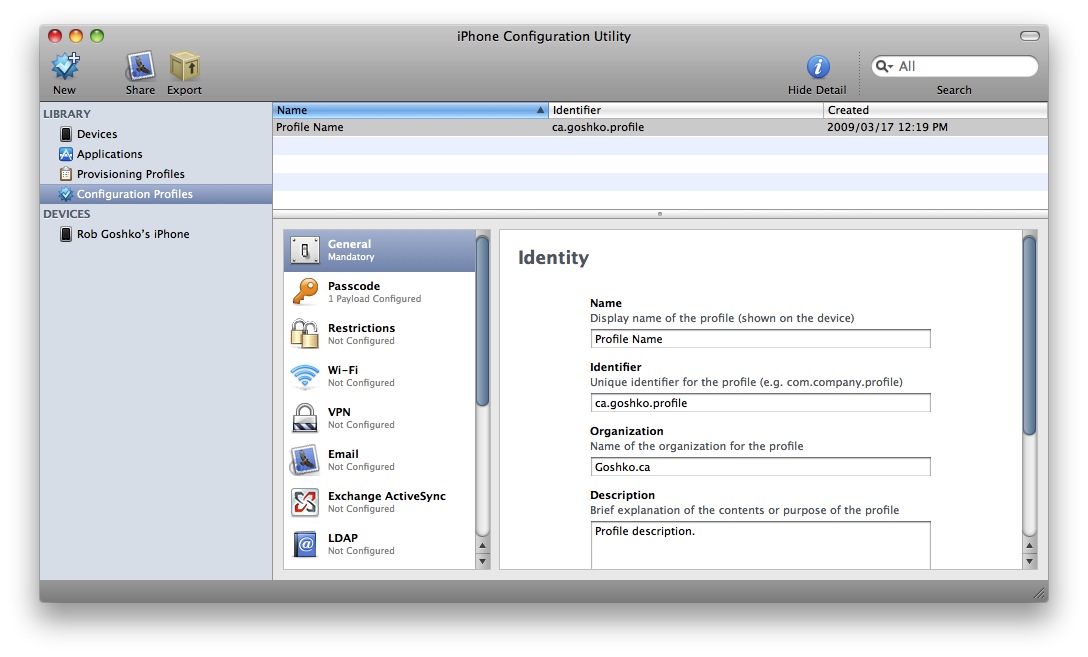Open Provisioning Profiles in sidebar
This screenshot has width=1088, height=657.
click(x=155, y=174)
